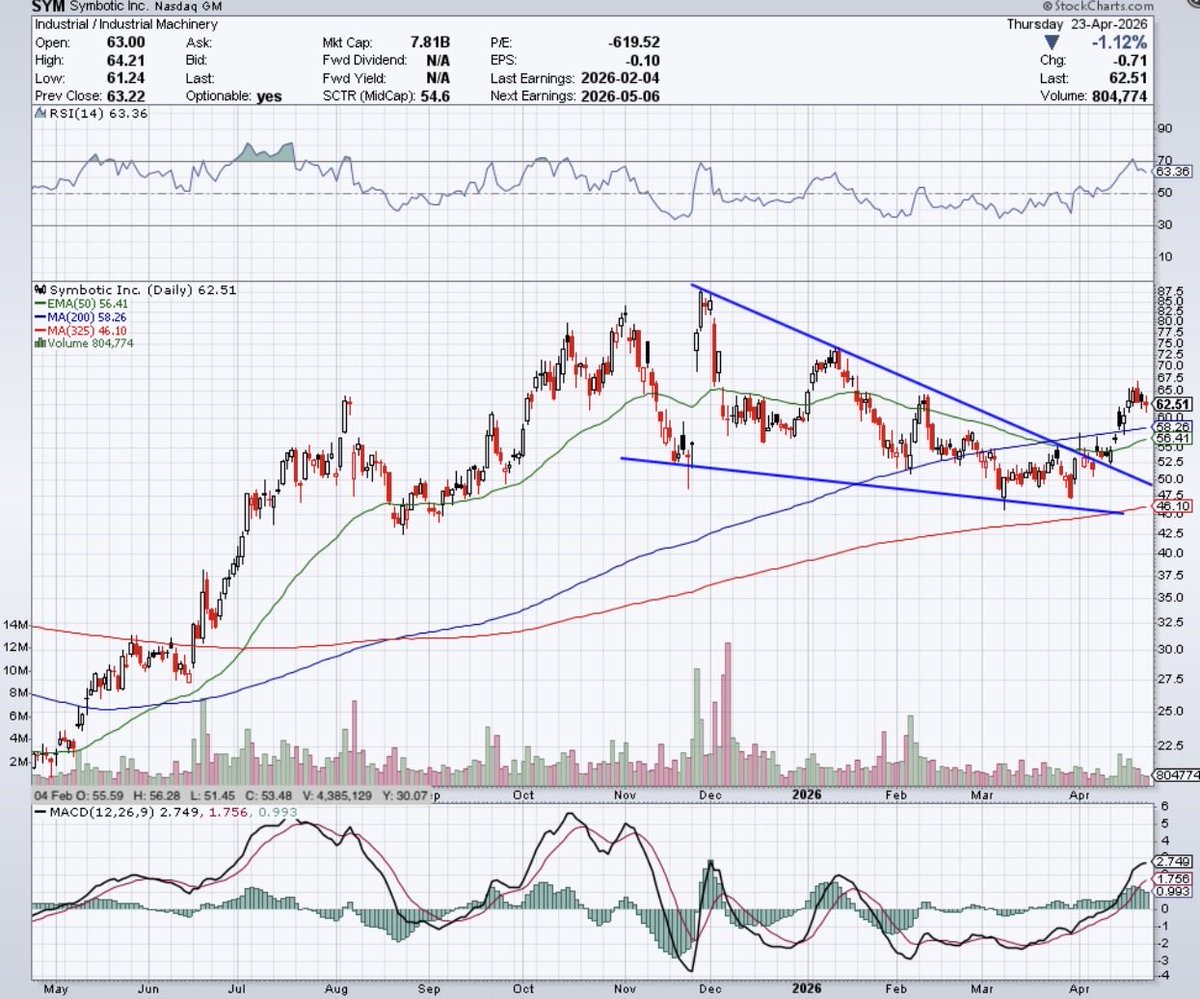Screen dimensions: 1200x999
Task: Click the candlestick icon beside Symbotic Inc. (Daily)
Action: click(40, 289)
